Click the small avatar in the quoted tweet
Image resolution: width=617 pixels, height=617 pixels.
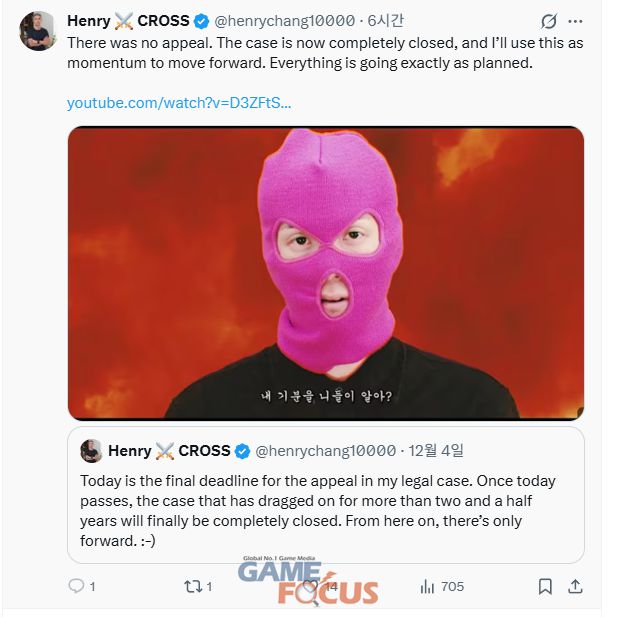(91, 451)
